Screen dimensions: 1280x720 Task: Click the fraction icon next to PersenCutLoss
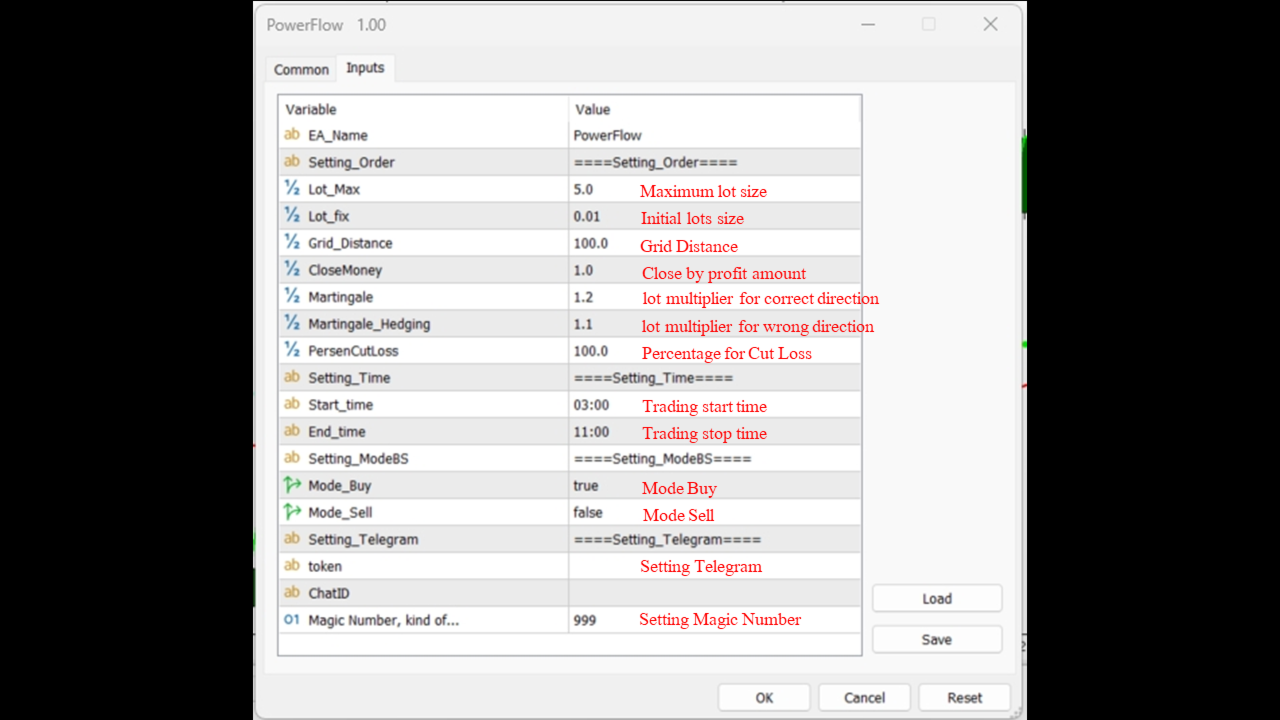(292, 351)
